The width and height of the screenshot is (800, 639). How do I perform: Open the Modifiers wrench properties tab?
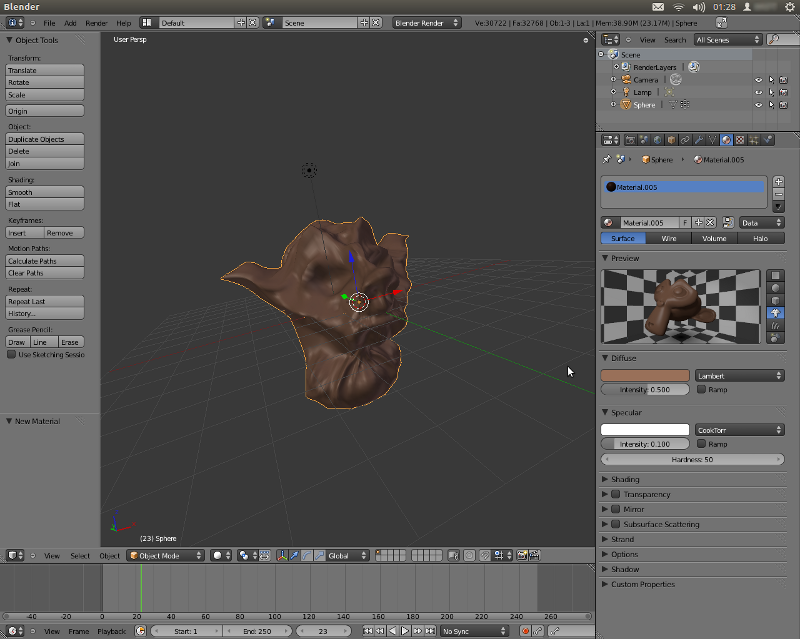point(699,140)
